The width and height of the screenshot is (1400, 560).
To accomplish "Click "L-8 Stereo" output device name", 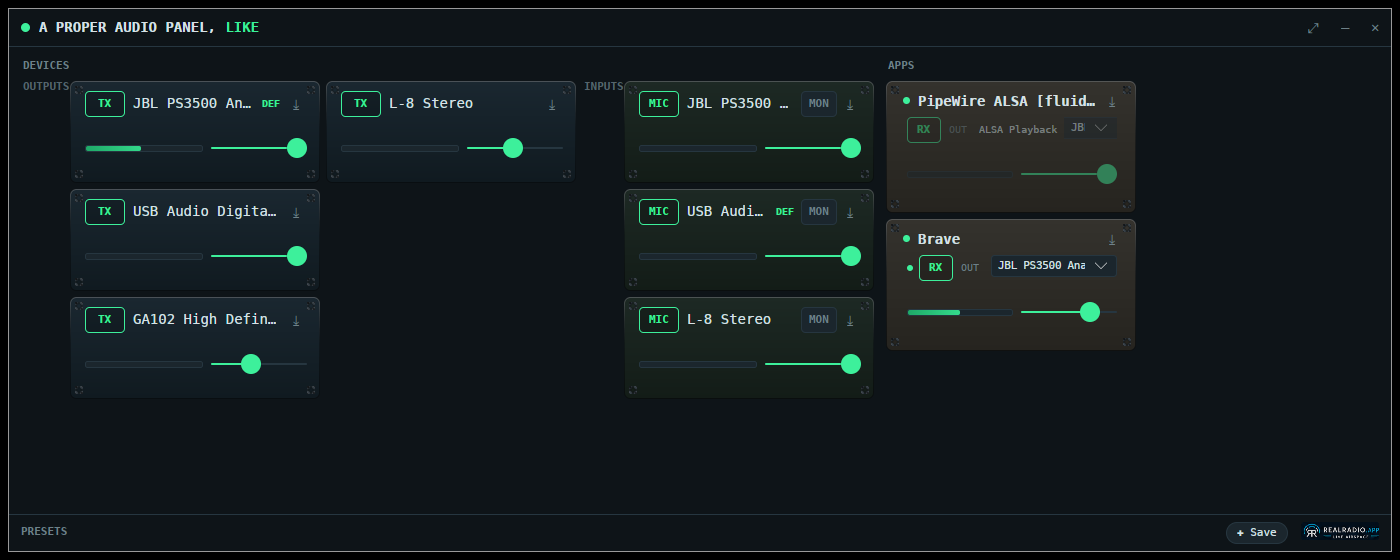I will click(431, 104).
